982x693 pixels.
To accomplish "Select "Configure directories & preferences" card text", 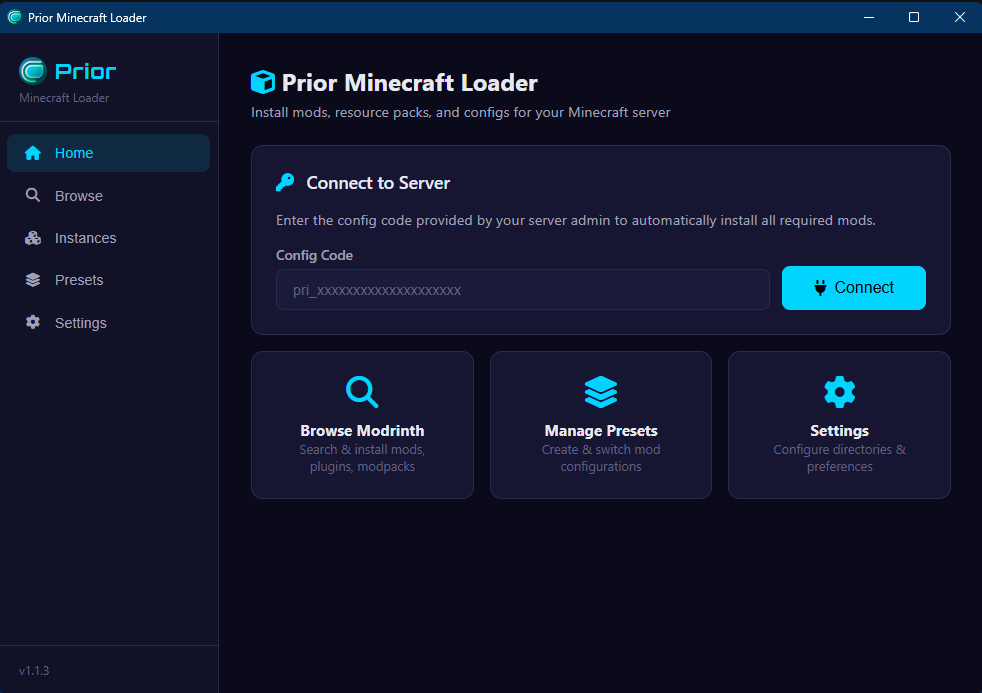I will pyautogui.click(x=839, y=458).
